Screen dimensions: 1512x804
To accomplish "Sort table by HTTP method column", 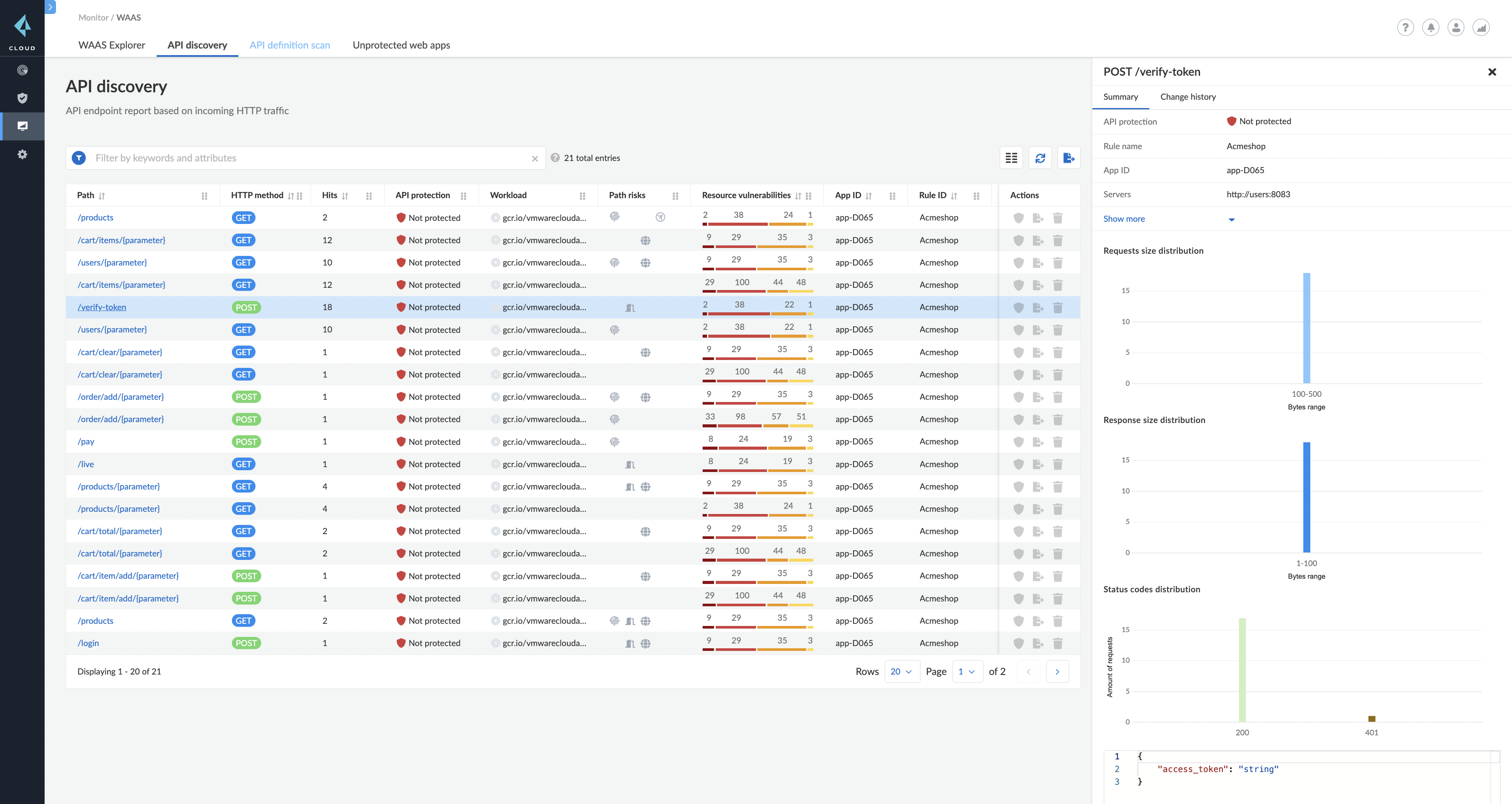I will tap(290, 196).
